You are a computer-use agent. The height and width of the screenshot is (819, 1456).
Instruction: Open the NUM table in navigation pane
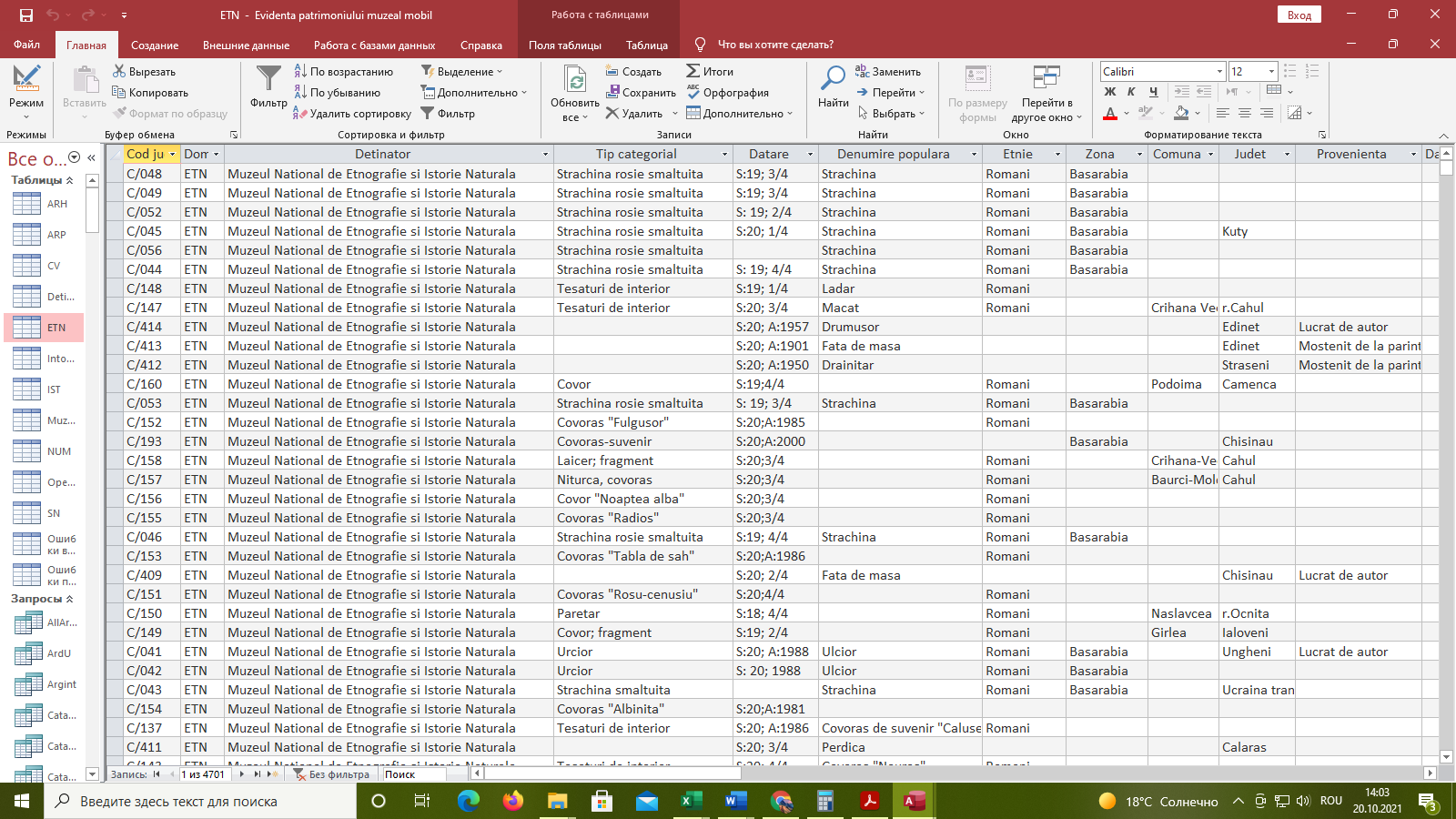(44, 451)
